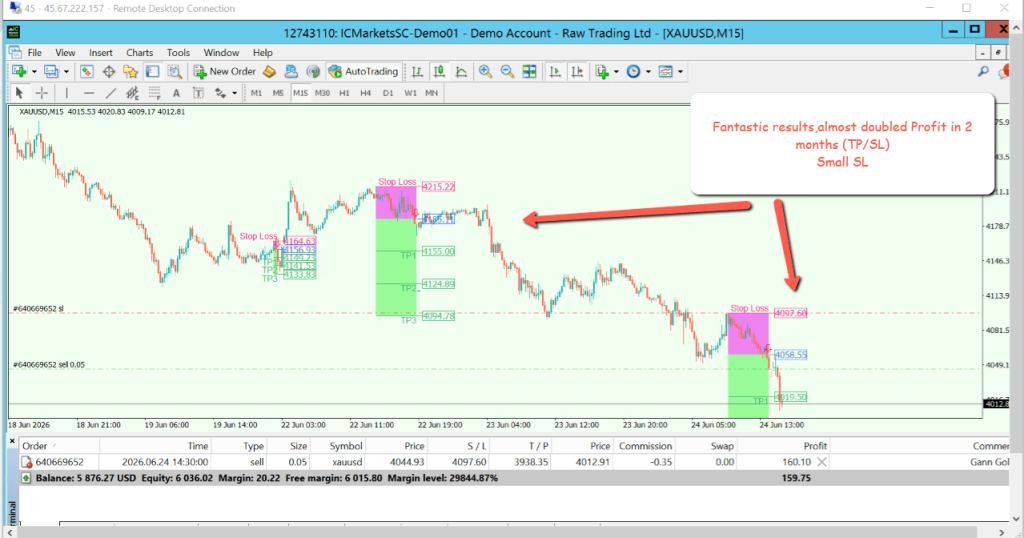Open the Tools menu
The image size is (1024, 538).
(x=178, y=53)
